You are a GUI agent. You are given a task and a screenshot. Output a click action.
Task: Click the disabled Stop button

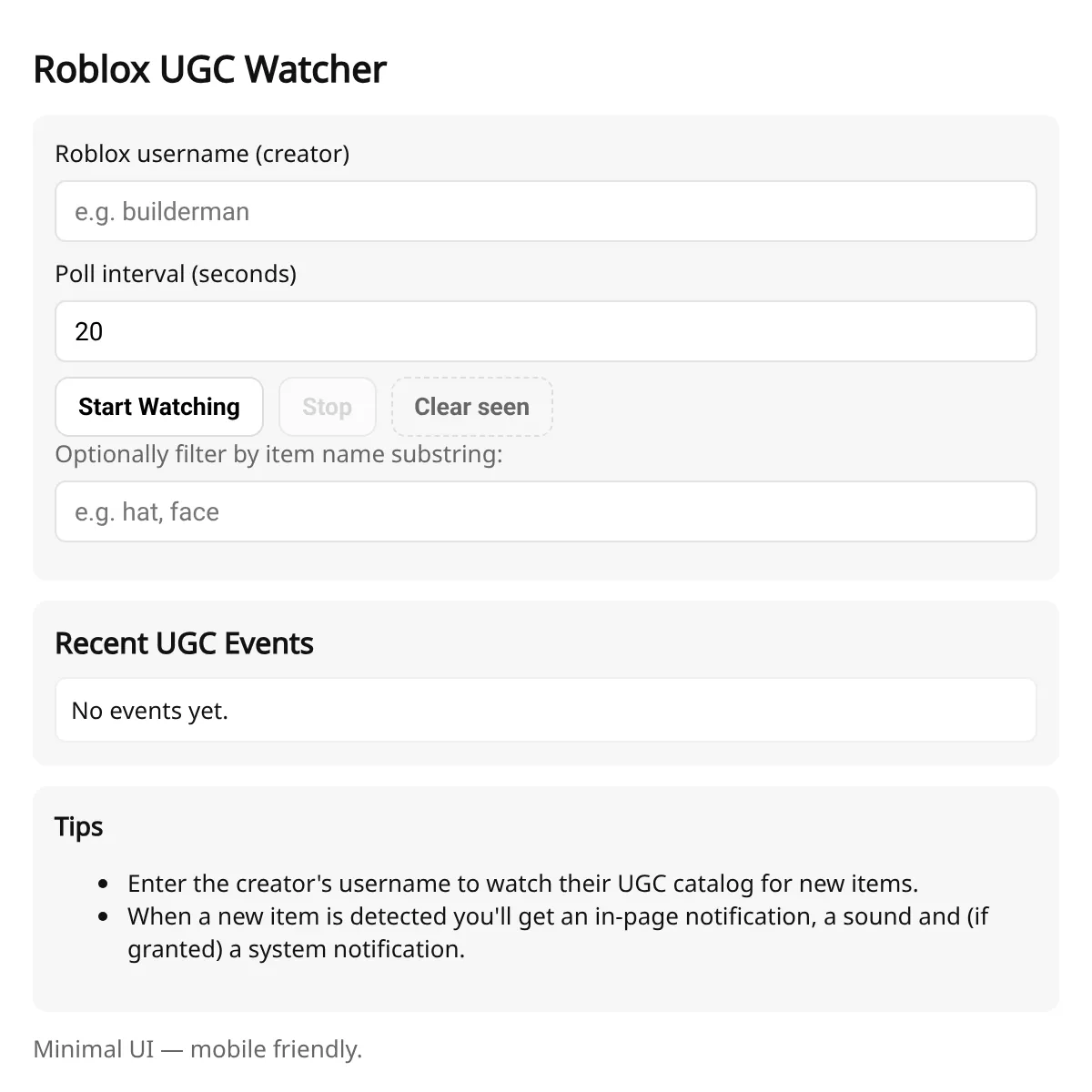pos(327,407)
